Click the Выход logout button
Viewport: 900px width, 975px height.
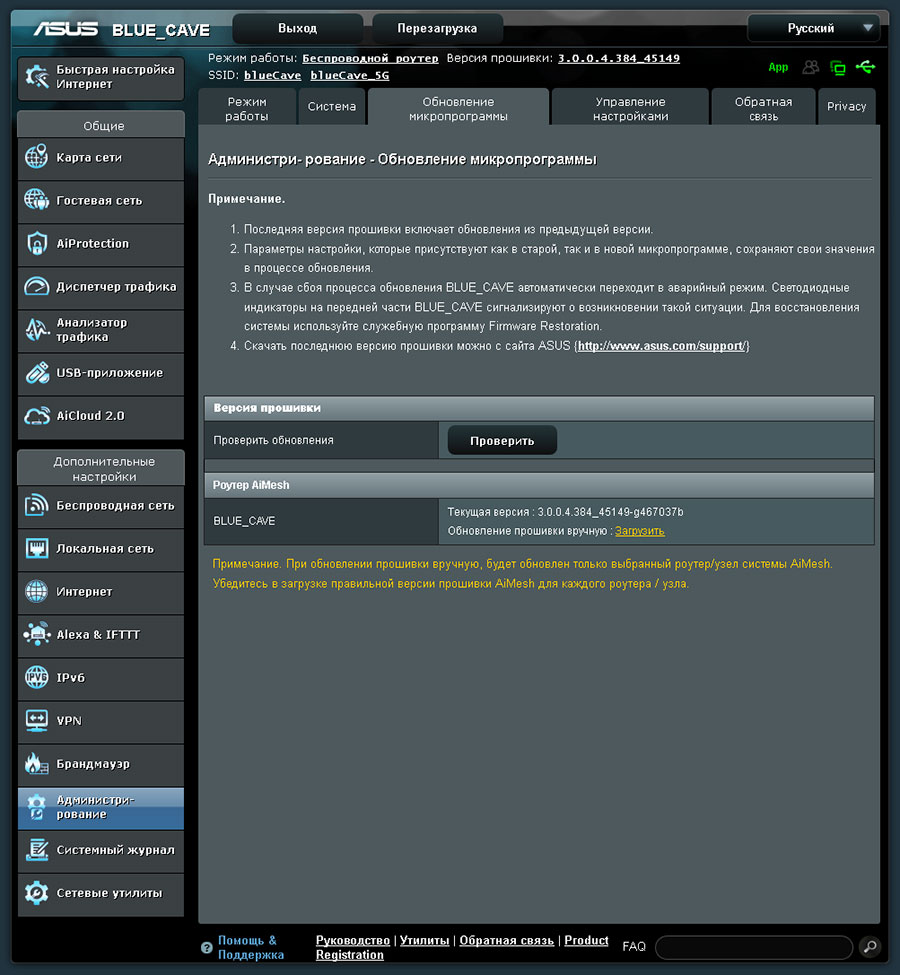pos(297,29)
